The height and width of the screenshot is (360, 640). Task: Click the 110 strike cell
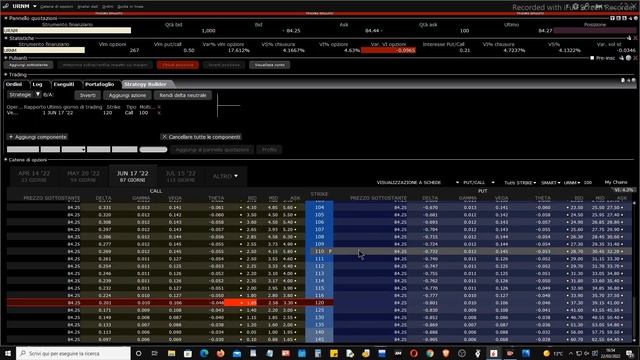click(x=319, y=251)
